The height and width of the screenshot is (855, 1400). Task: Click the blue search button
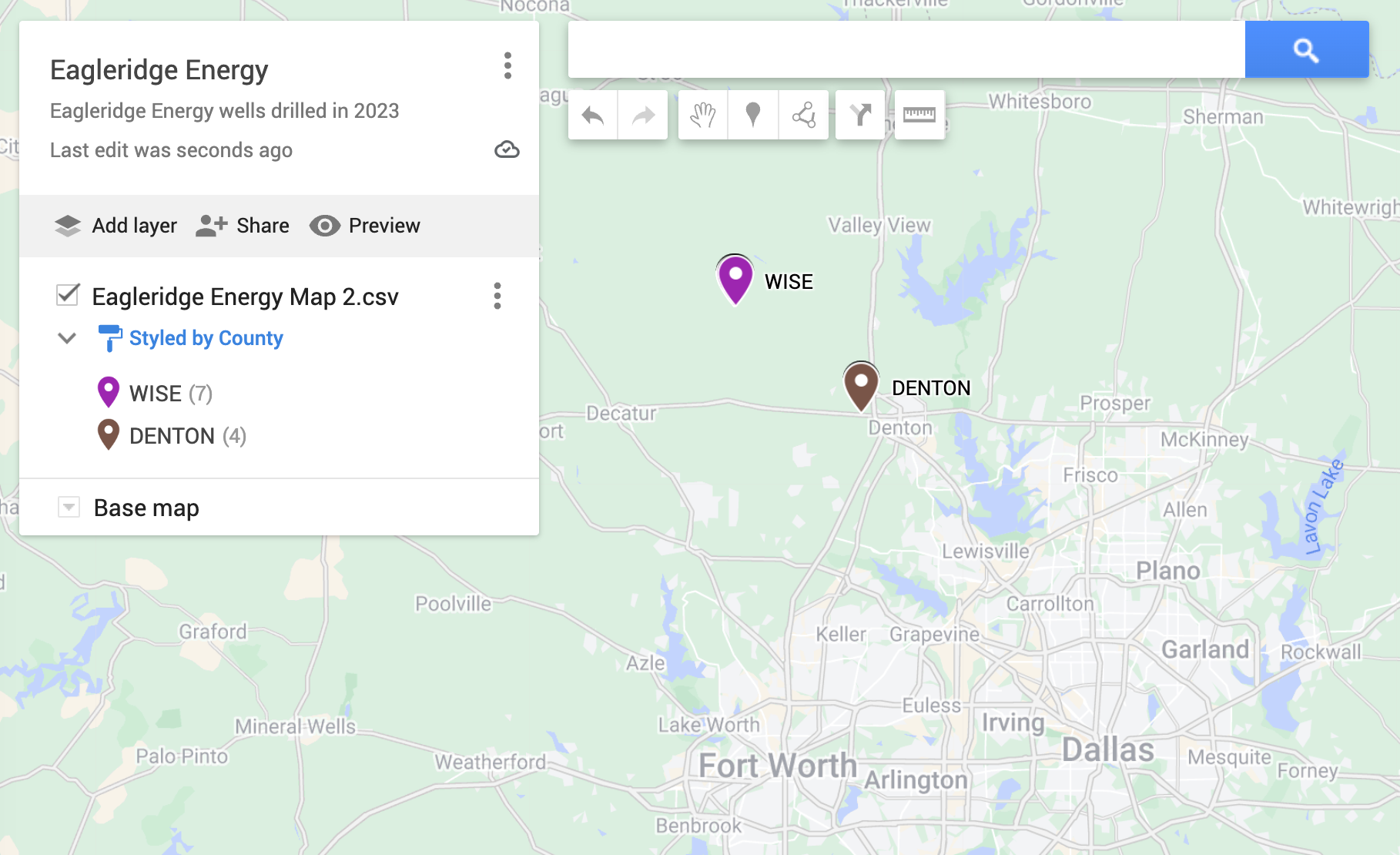[1307, 50]
